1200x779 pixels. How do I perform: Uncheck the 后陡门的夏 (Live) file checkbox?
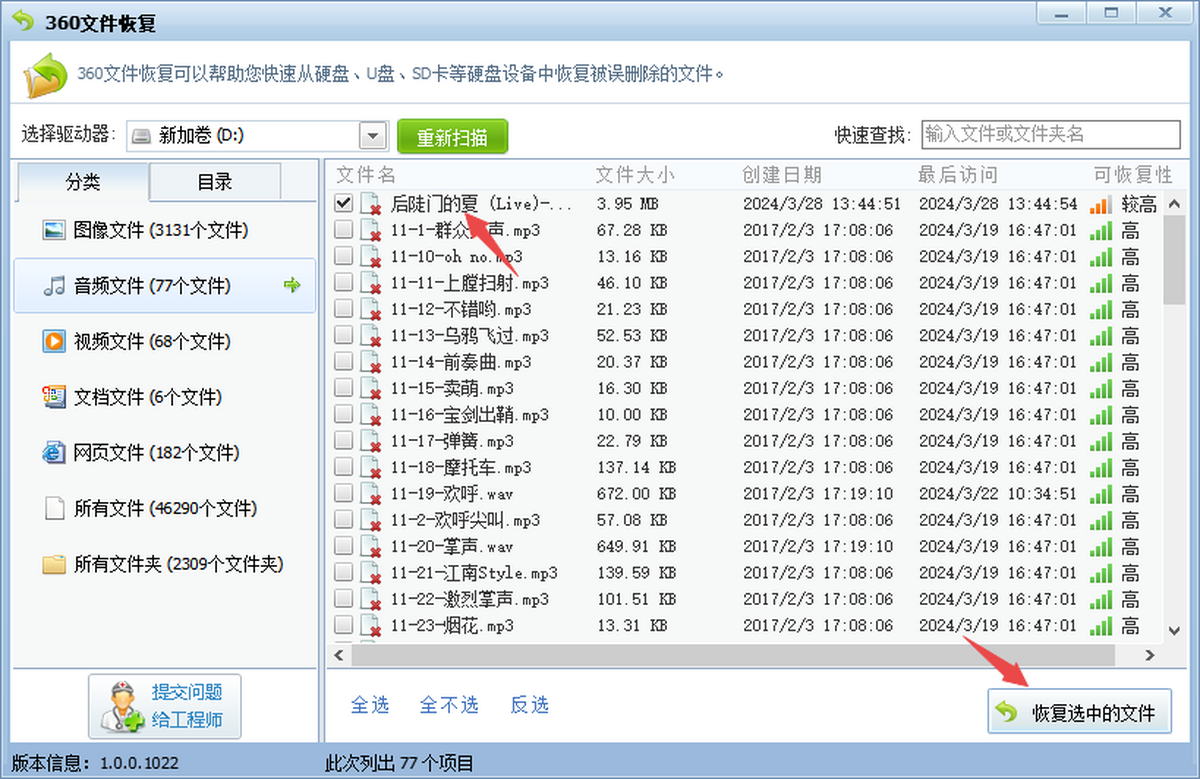tap(344, 204)
